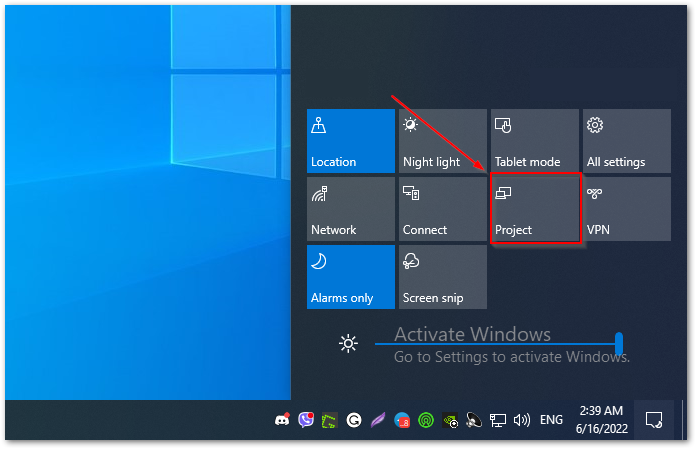Click the green dashed Greenshot tray icon
This screenshot has height=449, width=696.
point(329,420)
